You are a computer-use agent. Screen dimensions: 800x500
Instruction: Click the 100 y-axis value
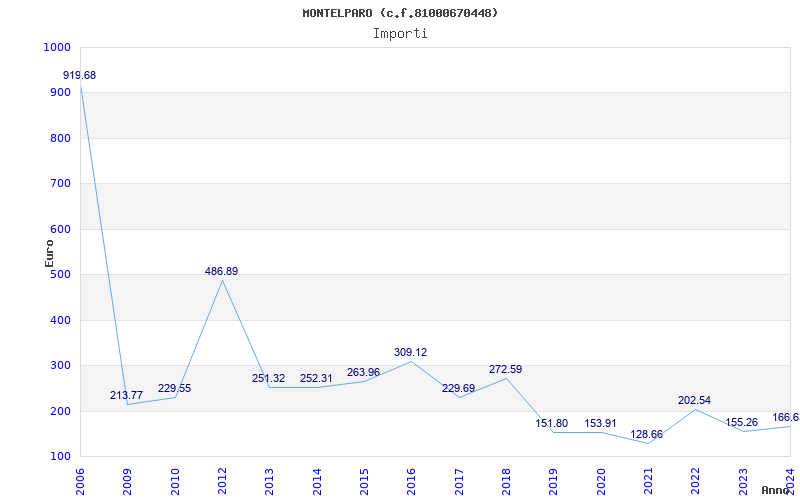[x=60, y=457]
